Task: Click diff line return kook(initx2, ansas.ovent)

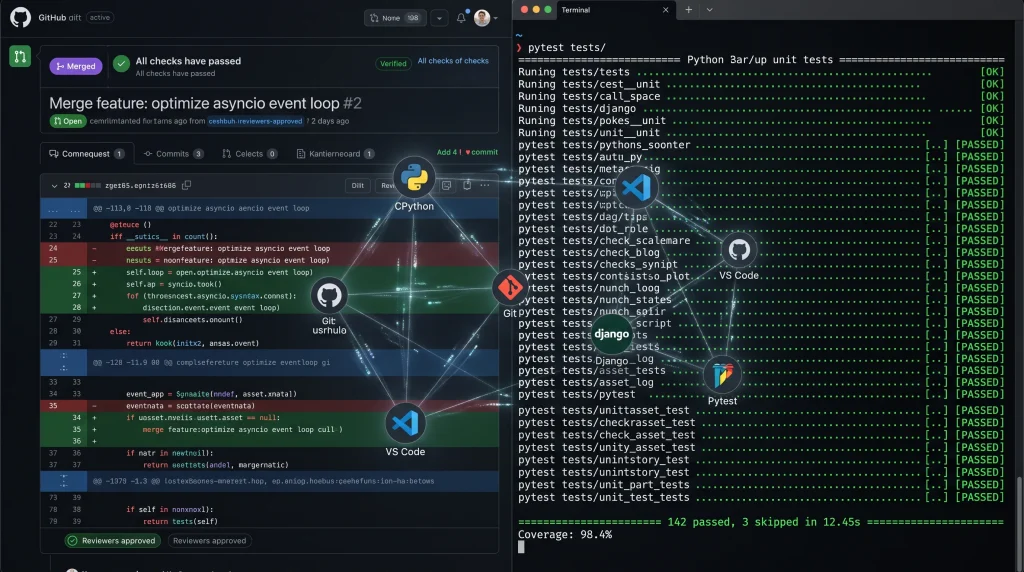Action: click(193, 343)
